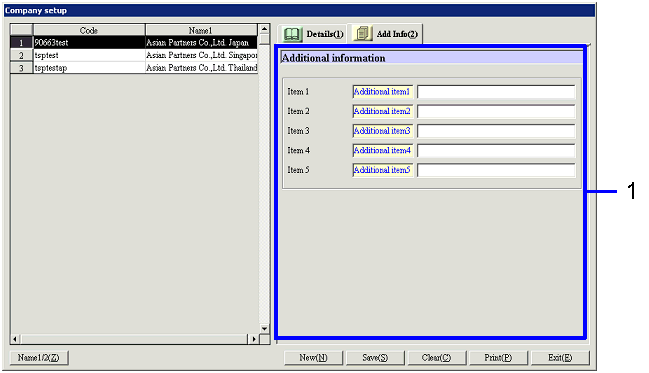Click the left arrow of horizontal scrollbar
The image size is (649, 373).
[15, 339]
